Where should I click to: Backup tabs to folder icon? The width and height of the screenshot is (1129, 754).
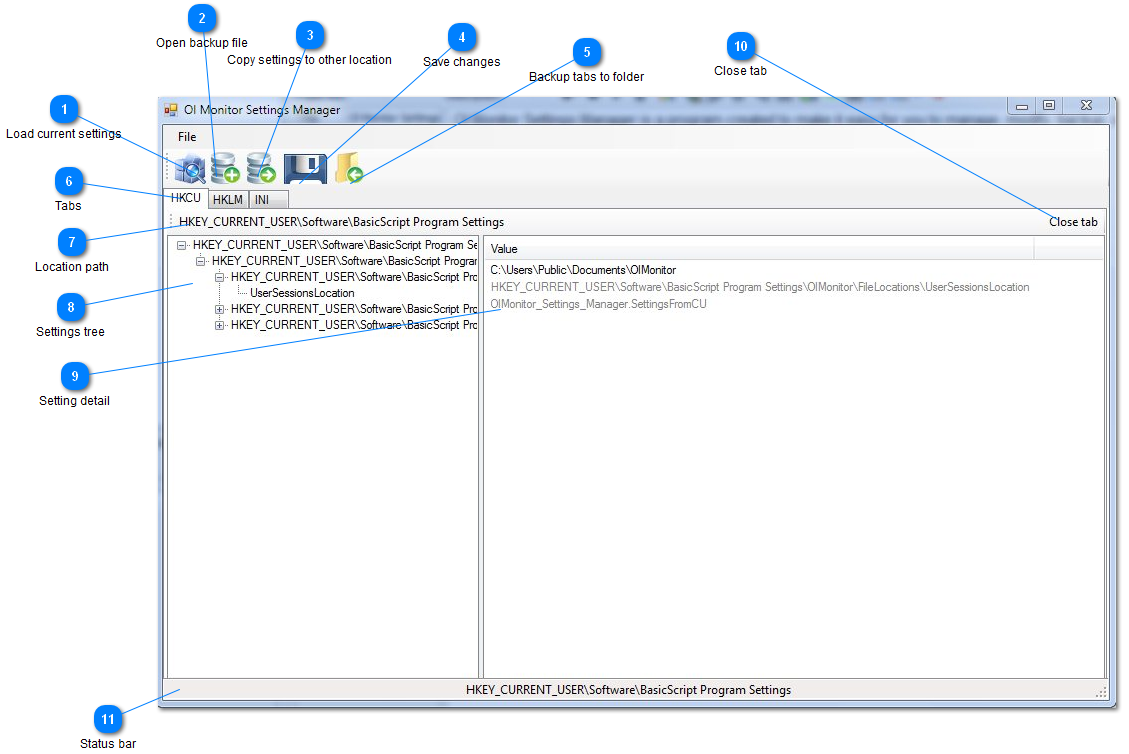click(x=349, y=168)
